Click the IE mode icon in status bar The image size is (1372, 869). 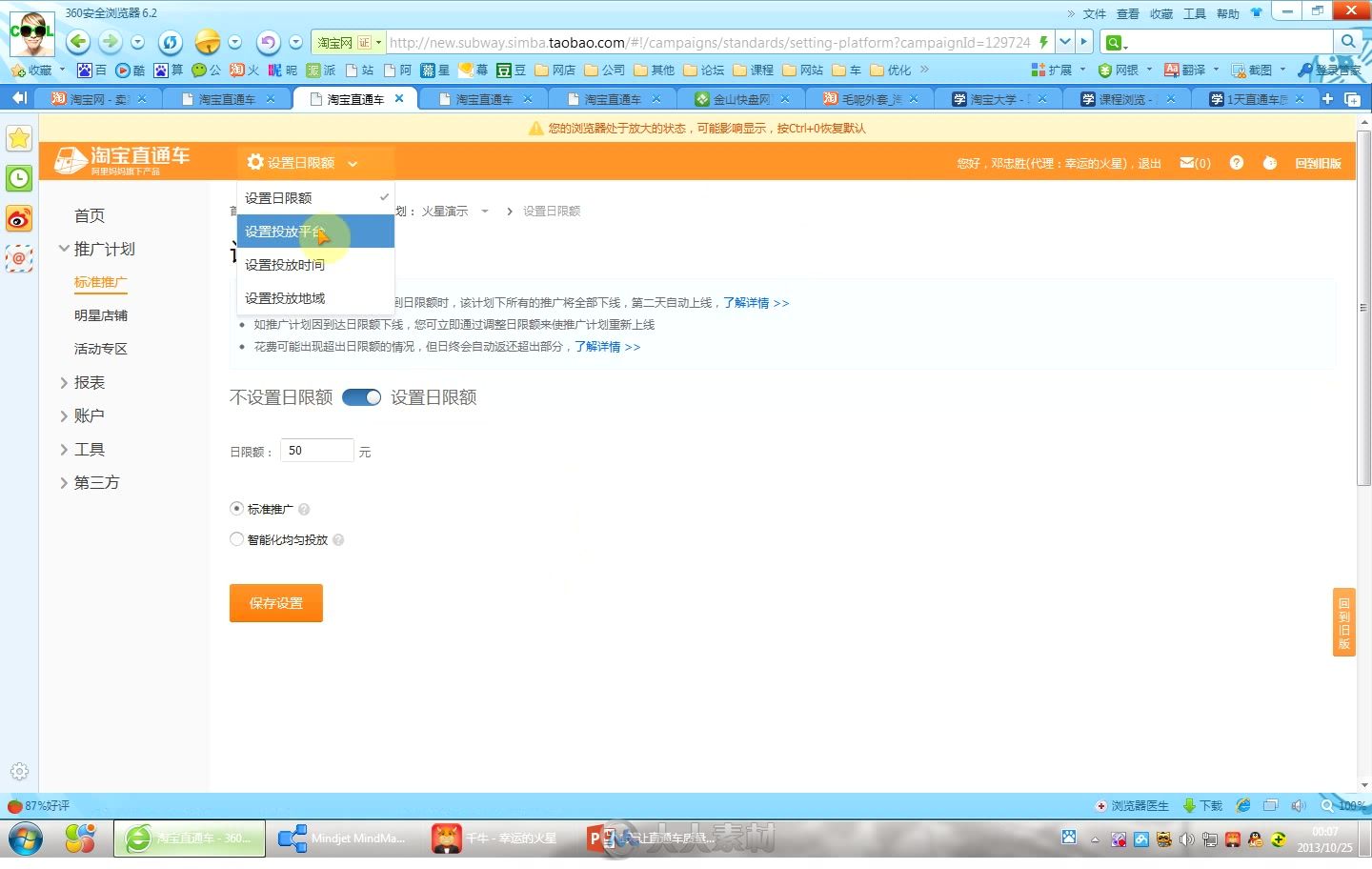tap(1243, 805)
